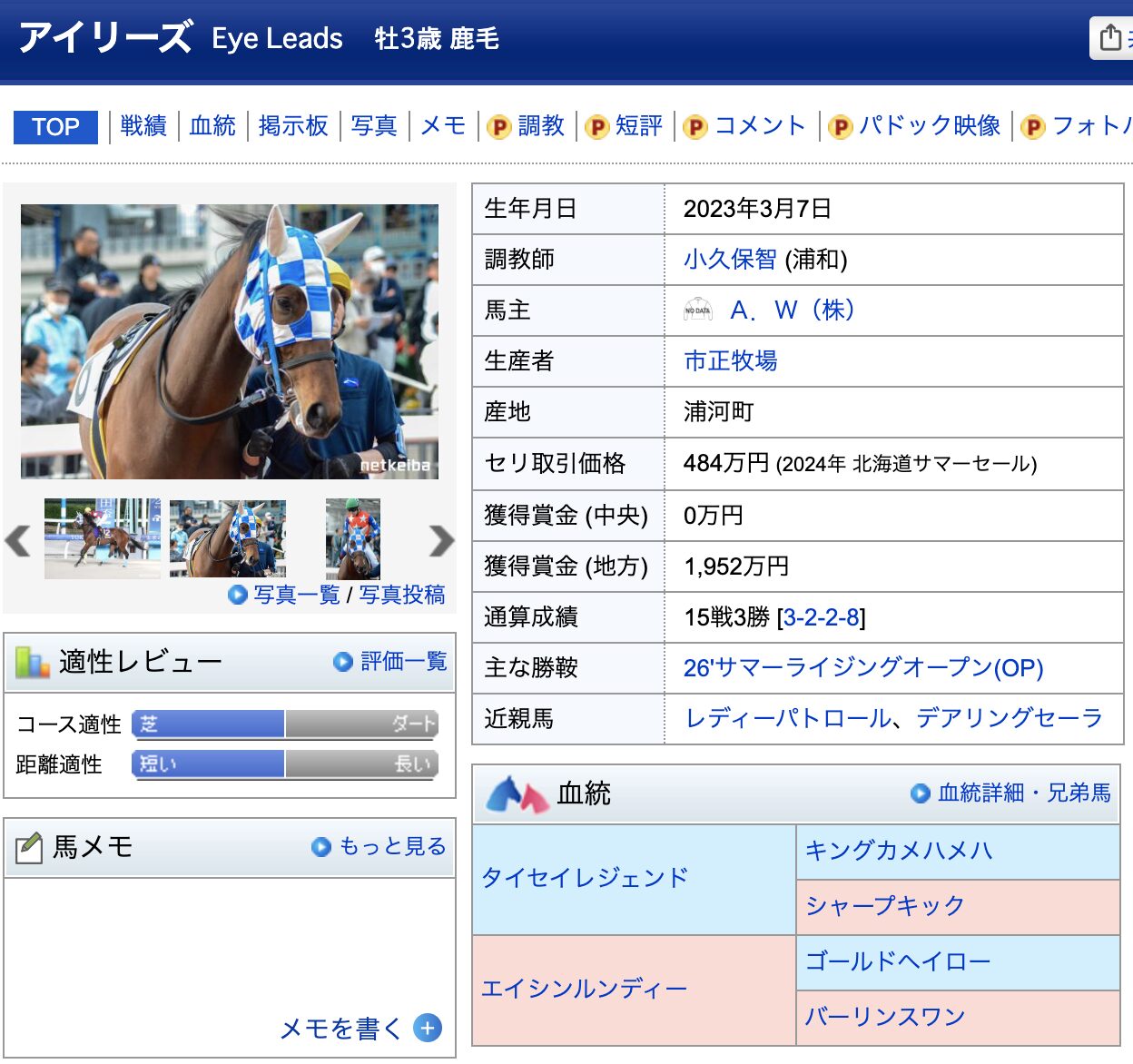Open record 3-2-2-8 link
The width and height of the screenshot is (1133, 1064).
point(821,617)
